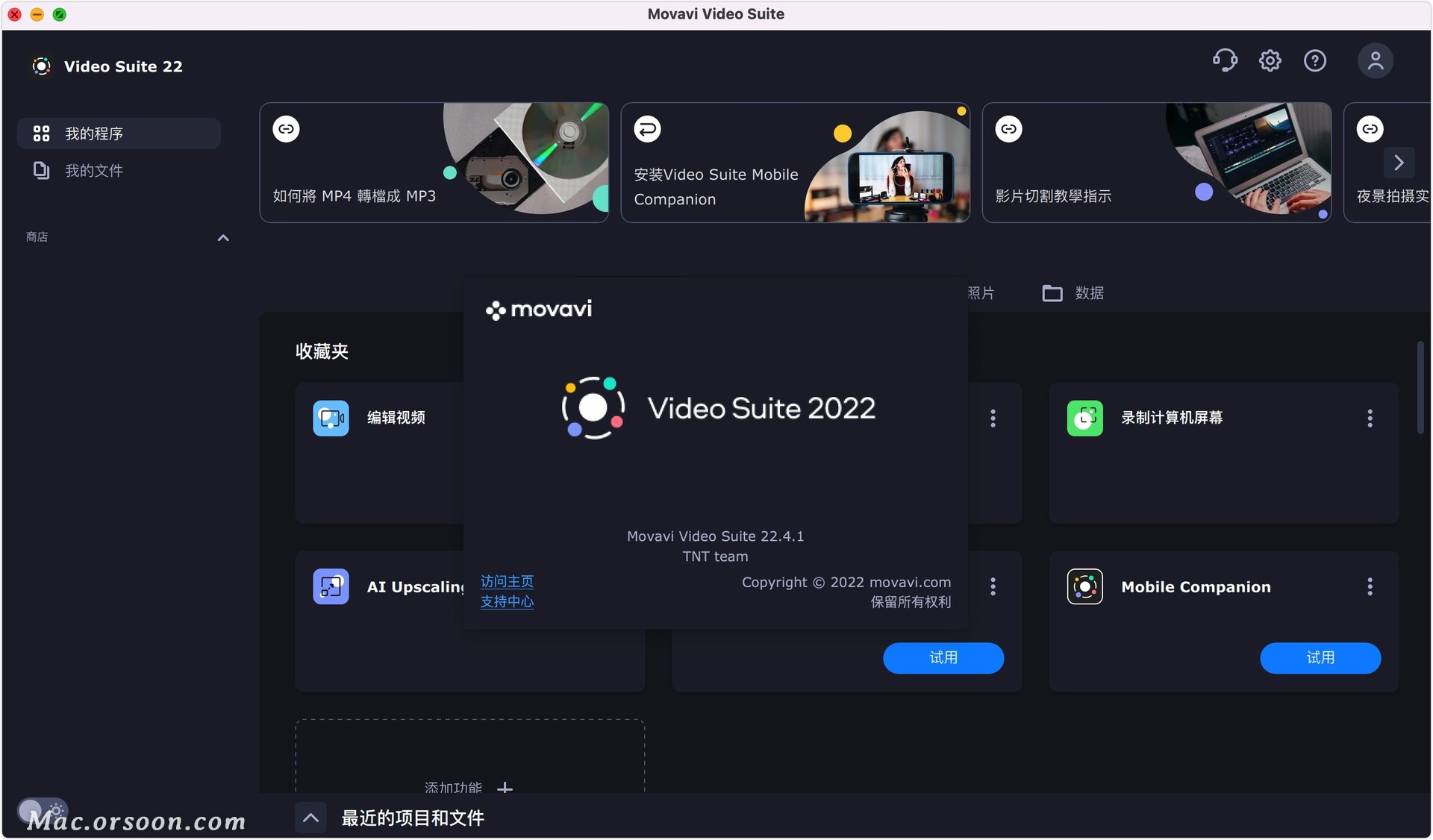Click 试用 button on the middle card
Screen dimensions: 1433x840
point(943,658)
